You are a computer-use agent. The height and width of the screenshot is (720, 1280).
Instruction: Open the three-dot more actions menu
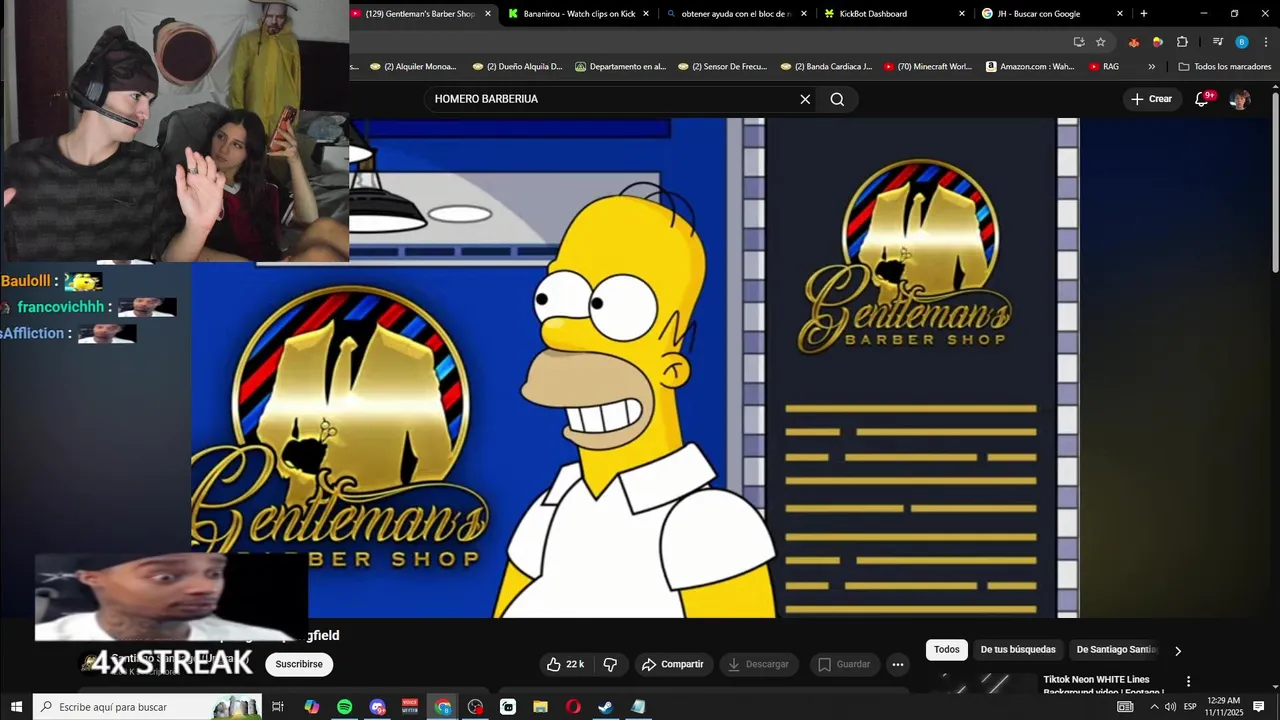pos(898,664)
